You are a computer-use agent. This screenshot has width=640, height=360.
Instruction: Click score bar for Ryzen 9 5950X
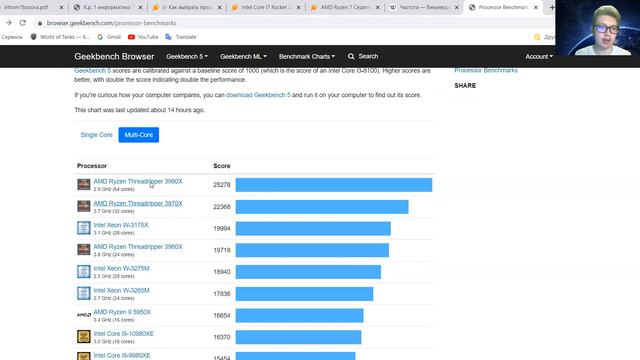[x=300, y=316]
